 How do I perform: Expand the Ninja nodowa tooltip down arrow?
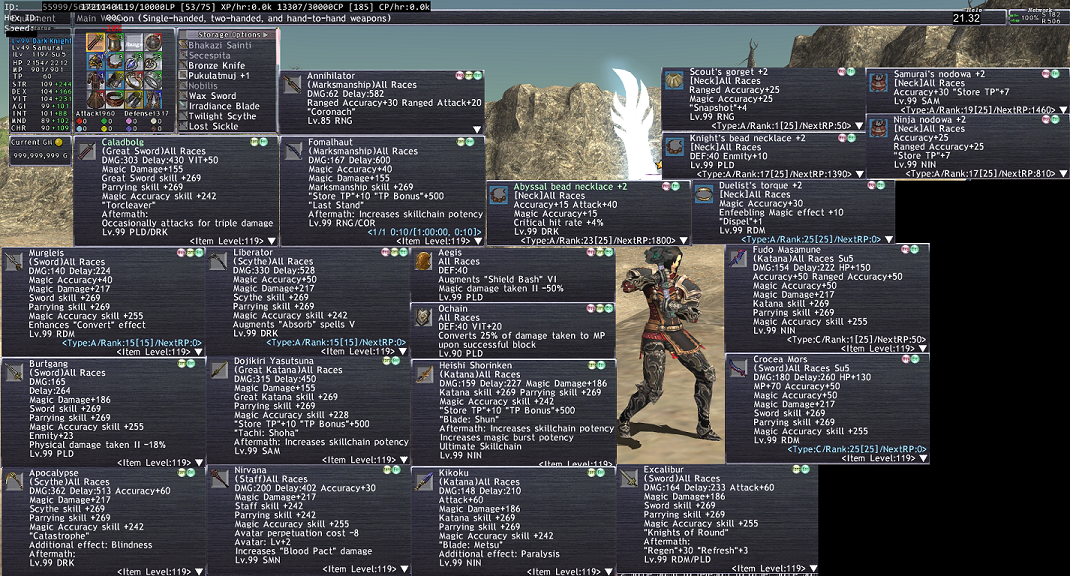(x=1063, y=174)
